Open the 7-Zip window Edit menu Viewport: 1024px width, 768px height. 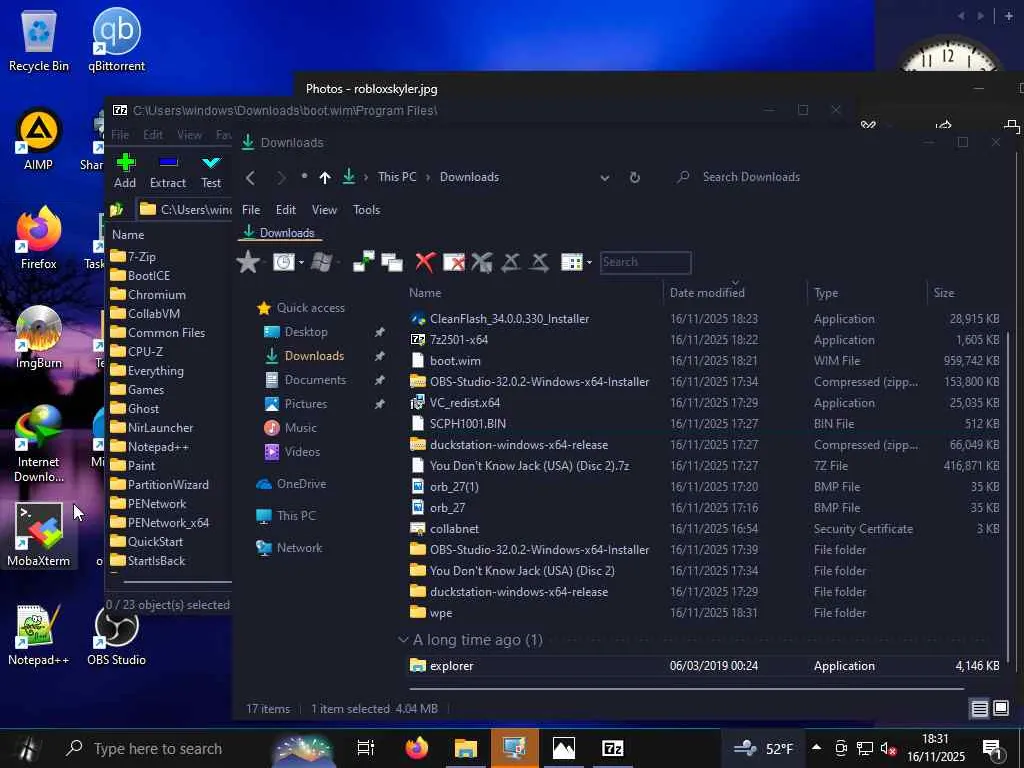[153, 135]
